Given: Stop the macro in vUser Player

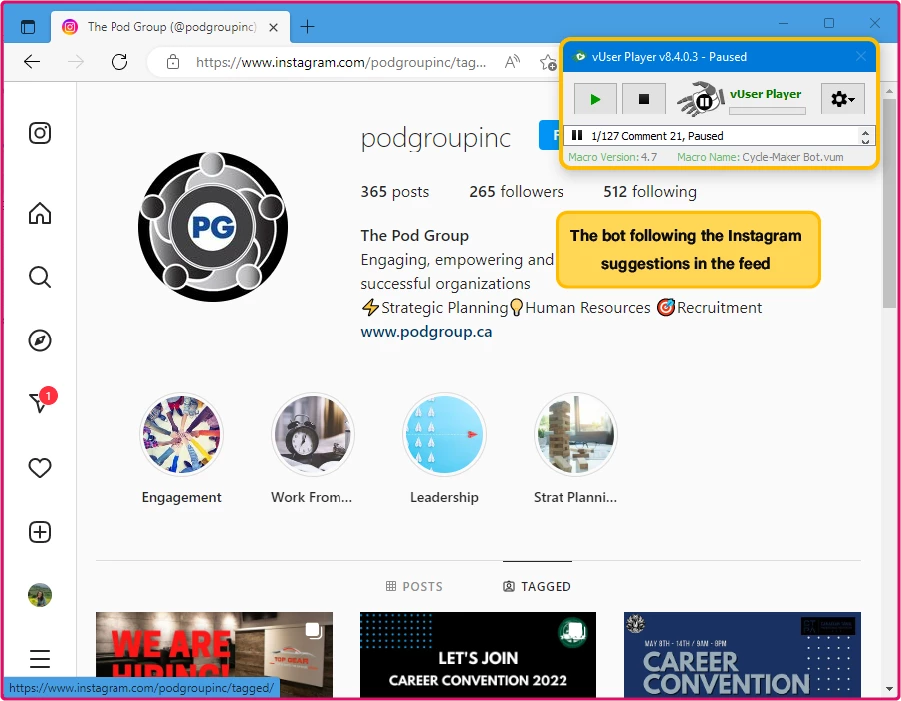Looking at the screenshot, I should tap(644, 99).
